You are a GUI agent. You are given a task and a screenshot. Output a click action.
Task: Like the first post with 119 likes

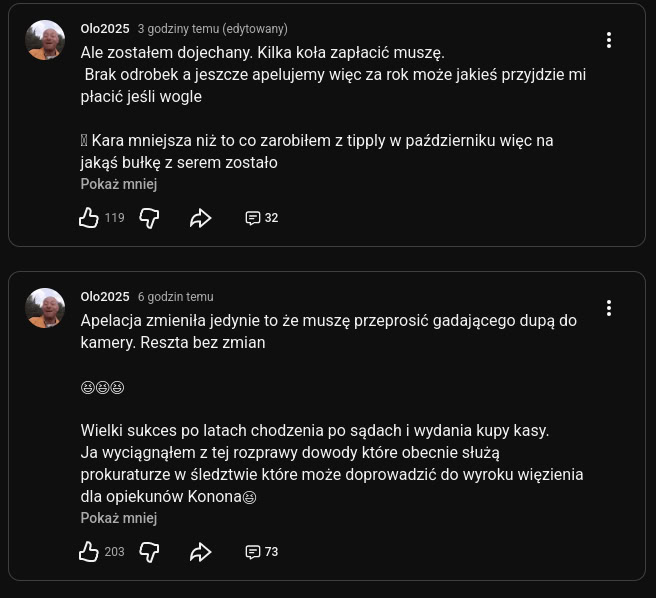click(x=89, y=217)
